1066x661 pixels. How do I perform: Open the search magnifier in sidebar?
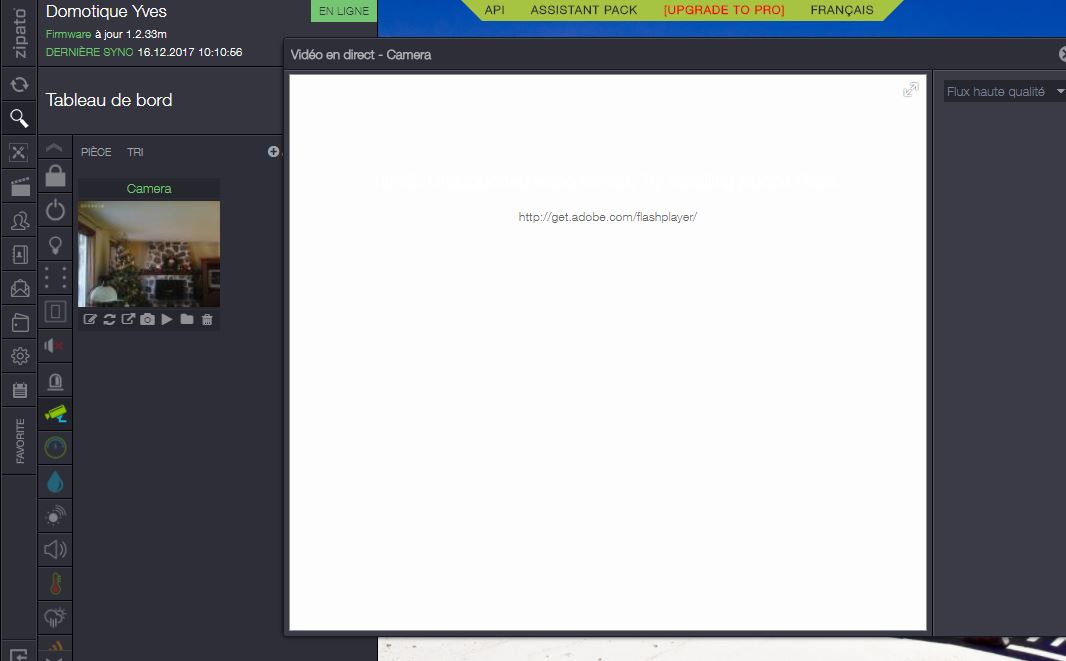coord(18,119)
